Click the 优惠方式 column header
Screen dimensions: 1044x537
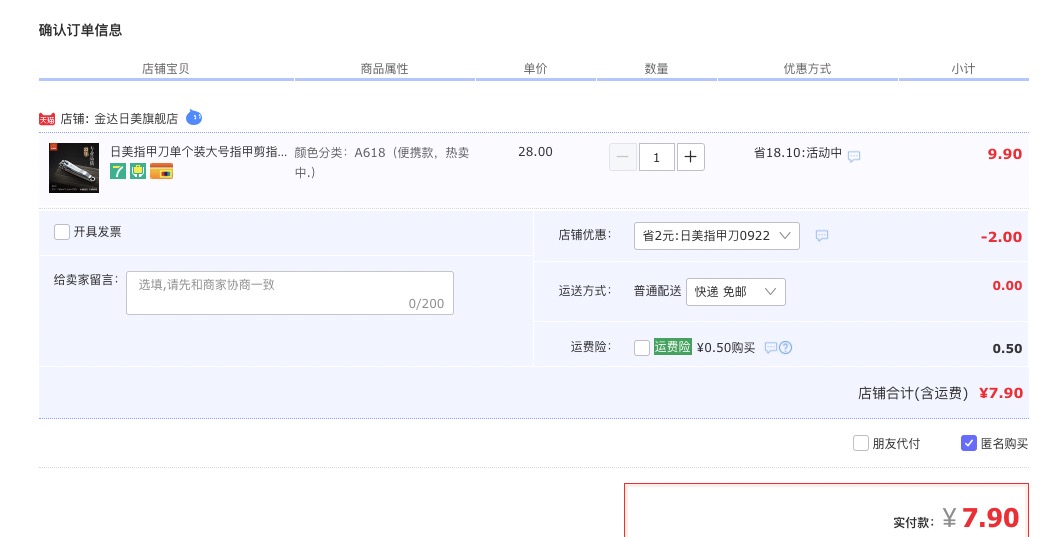pos(807,69)
